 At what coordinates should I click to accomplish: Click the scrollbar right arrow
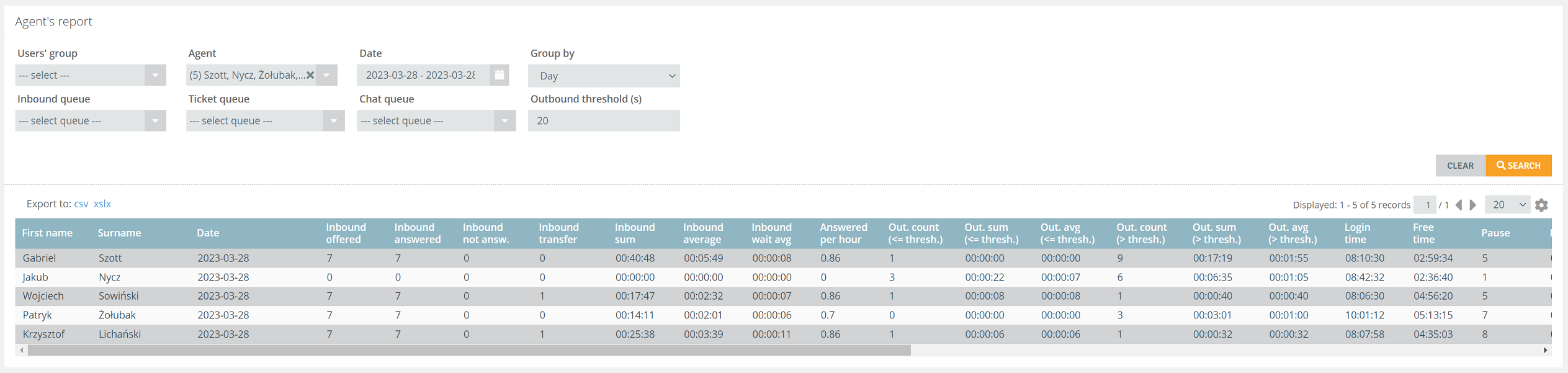tap(1545, 350)
